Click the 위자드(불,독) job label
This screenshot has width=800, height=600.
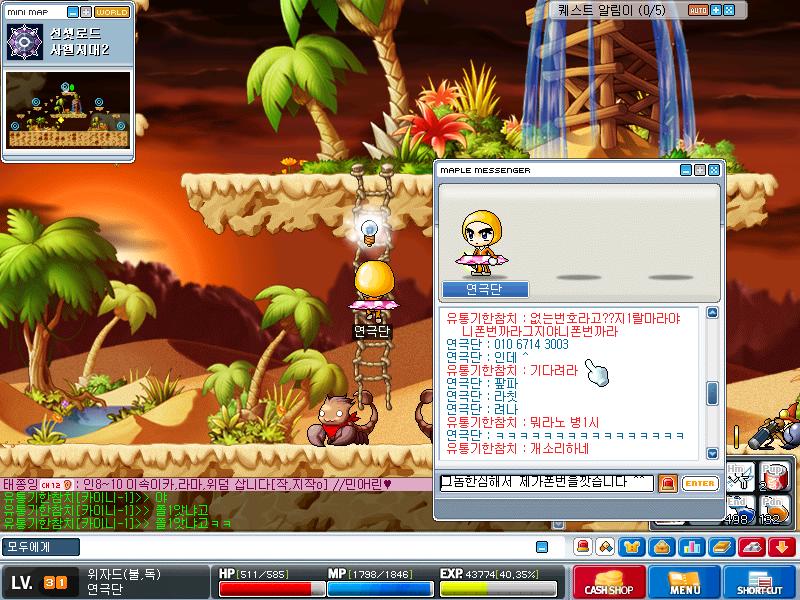(124, 574)
